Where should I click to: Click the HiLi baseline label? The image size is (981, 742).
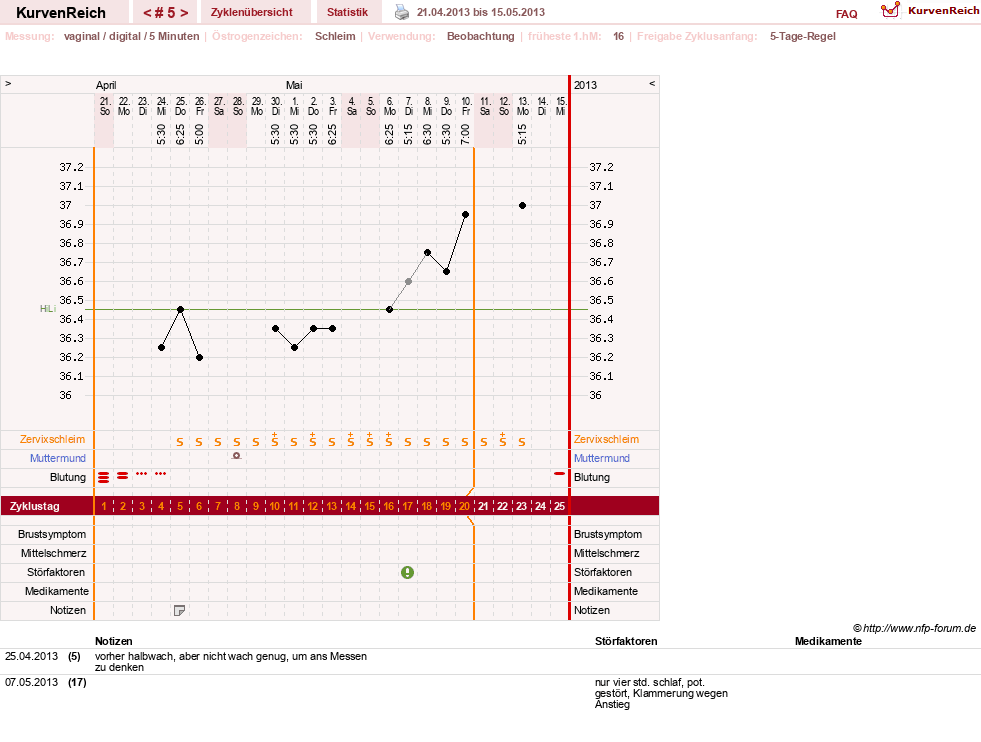[48, 308]
